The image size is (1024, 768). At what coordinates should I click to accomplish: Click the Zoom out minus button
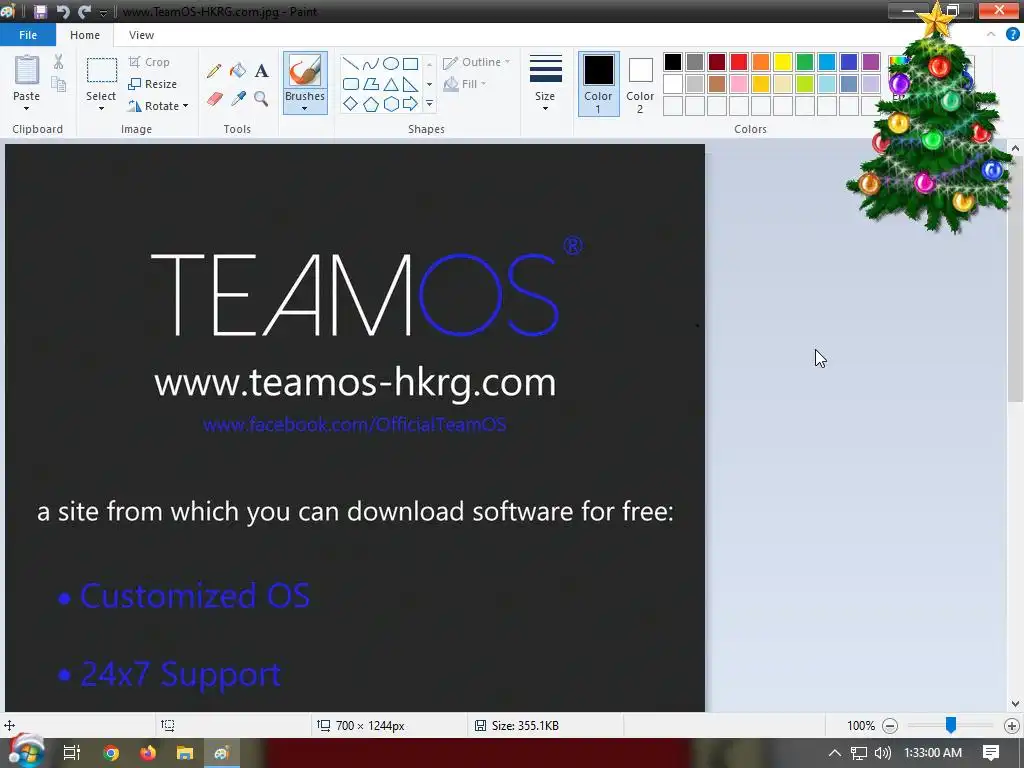889,726
